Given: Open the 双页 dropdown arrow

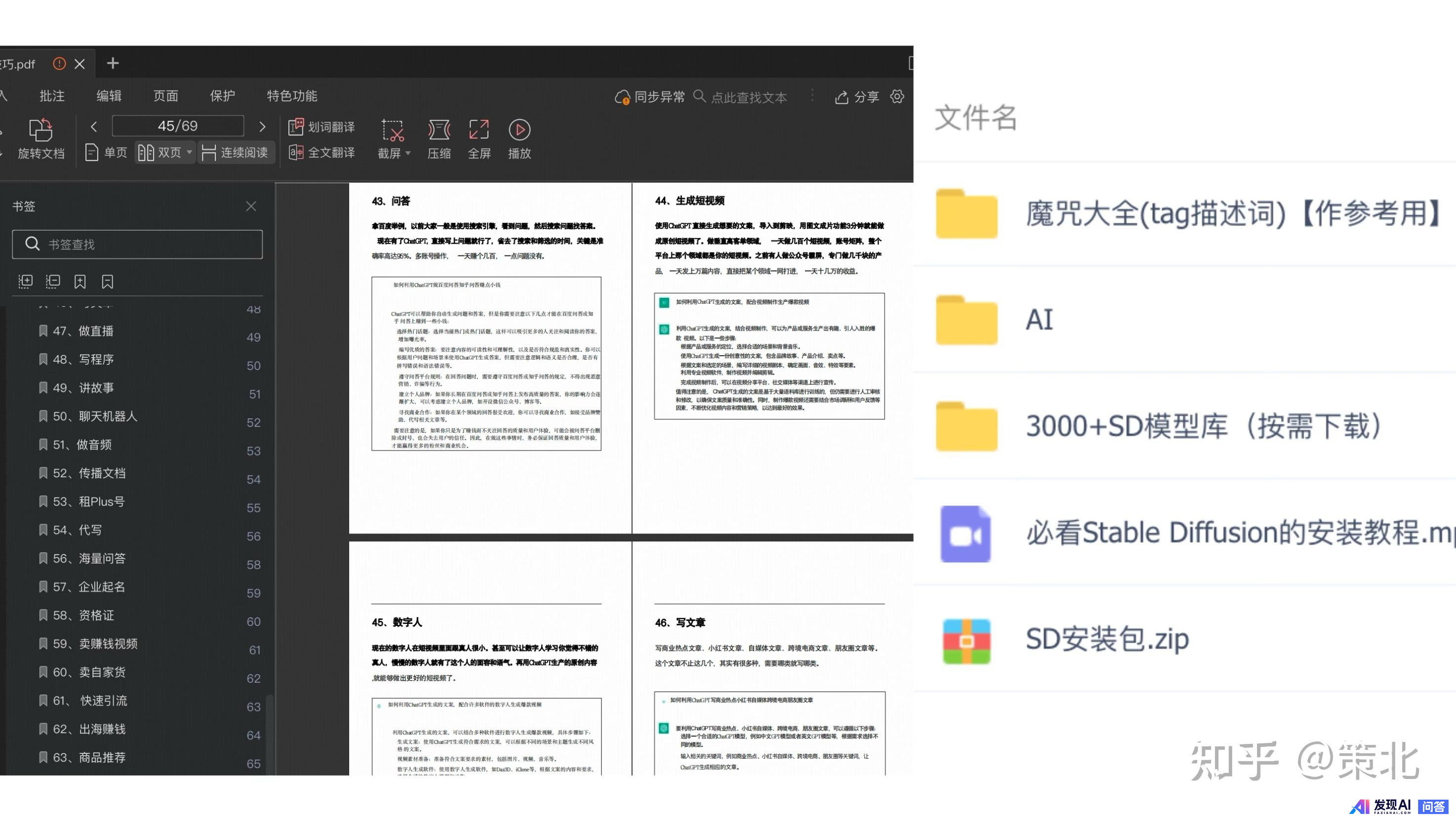Looking at the screenshot, I should click(x=189, y=152).
